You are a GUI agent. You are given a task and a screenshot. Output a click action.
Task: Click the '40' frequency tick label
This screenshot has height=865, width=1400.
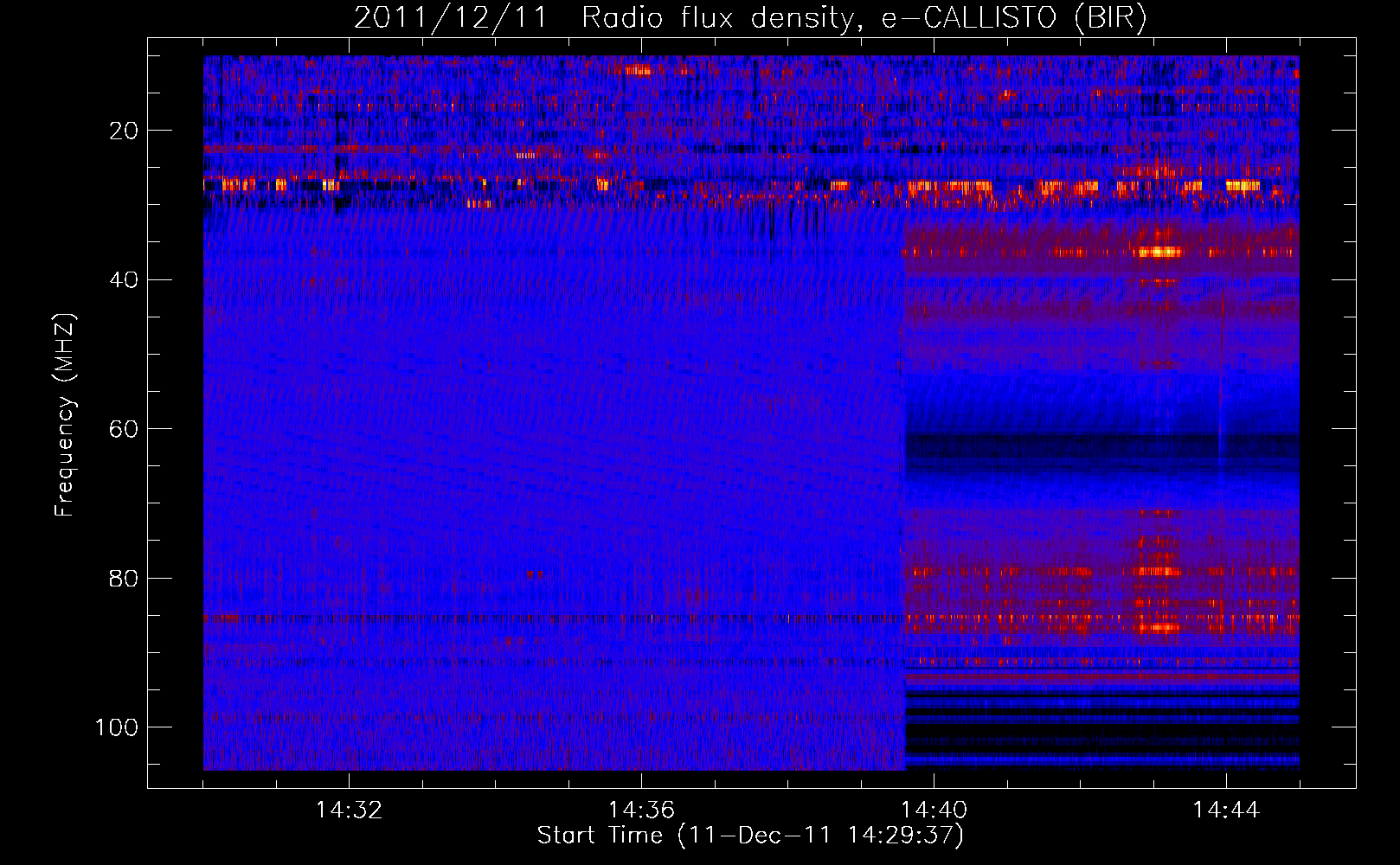point(125,280)
